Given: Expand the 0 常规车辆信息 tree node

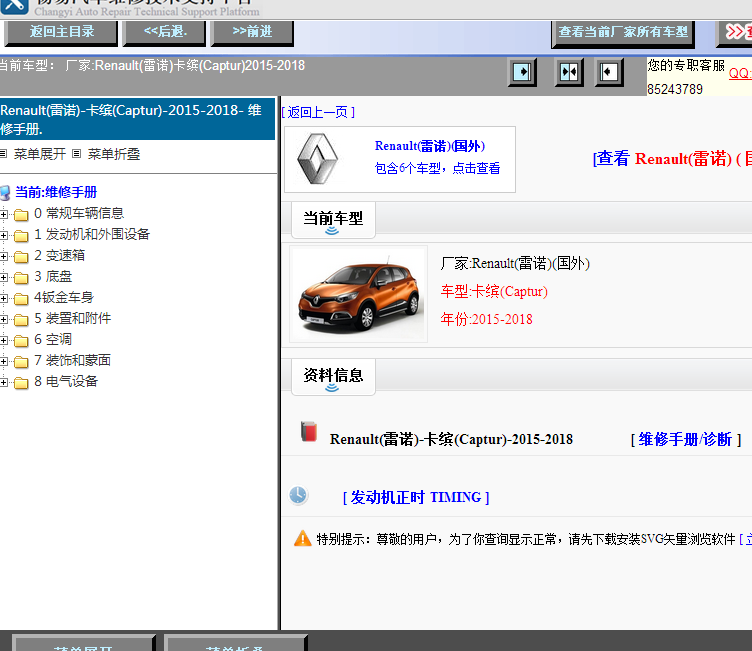Looking at the screenshot, I should tap(4, 214).
